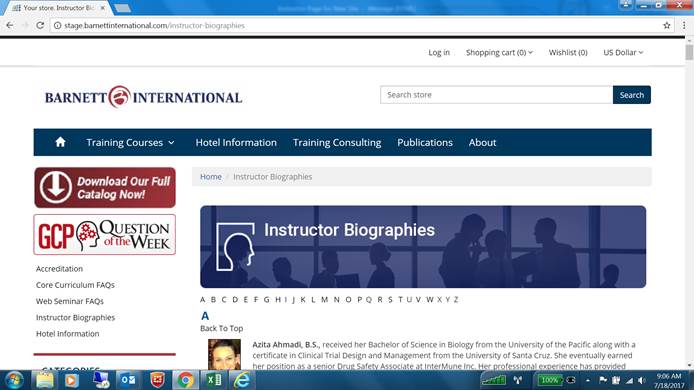Jump to letter S in alphabet index
The width and height of the screenshot is (694, 390).
click(x=390, y=300)
